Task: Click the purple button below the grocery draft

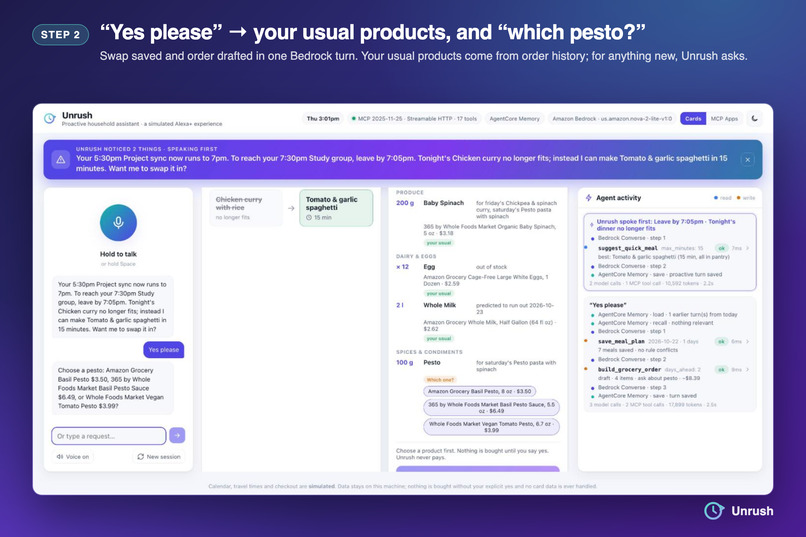Action: 478,469
